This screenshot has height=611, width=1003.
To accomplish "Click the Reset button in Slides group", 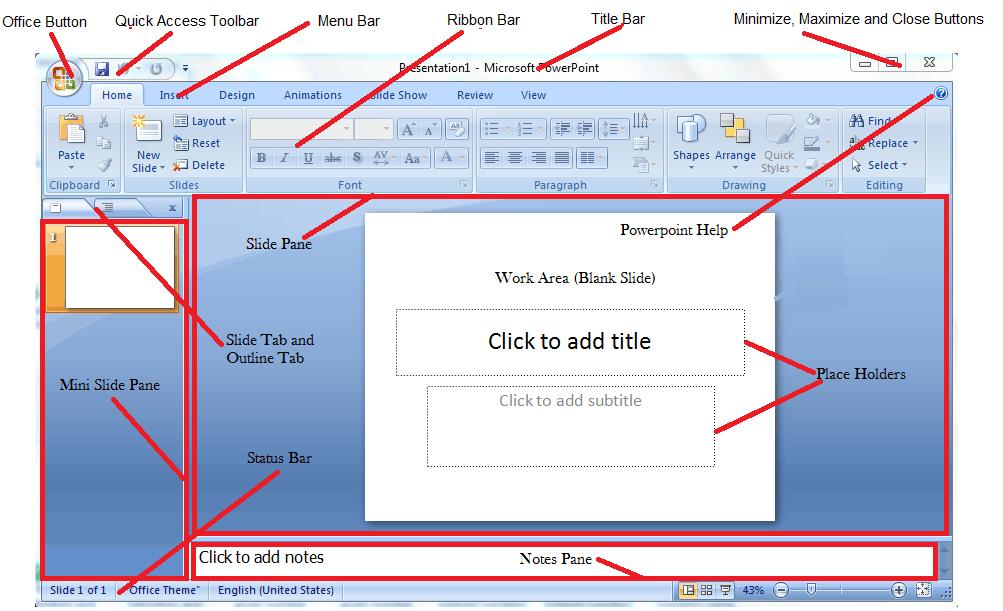I will click(197, 143).
